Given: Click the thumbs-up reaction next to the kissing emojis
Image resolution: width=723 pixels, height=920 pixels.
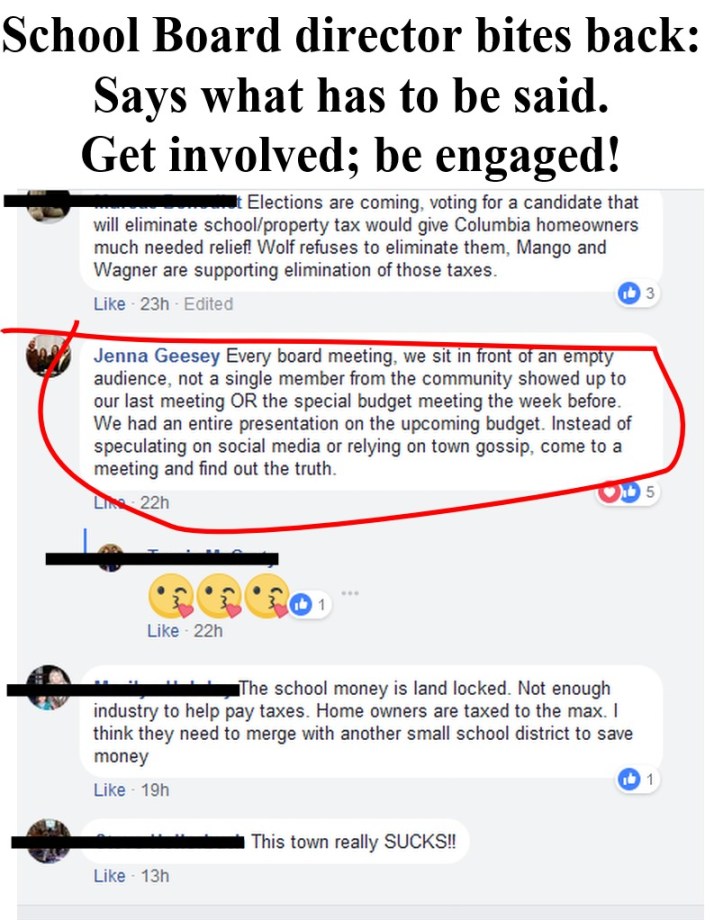Looking at the screenshot, I should [x=301, y=604].
